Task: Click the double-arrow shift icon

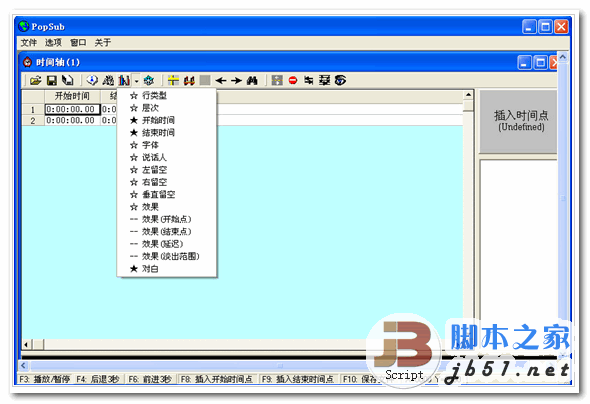Action: tap(309, 80)
